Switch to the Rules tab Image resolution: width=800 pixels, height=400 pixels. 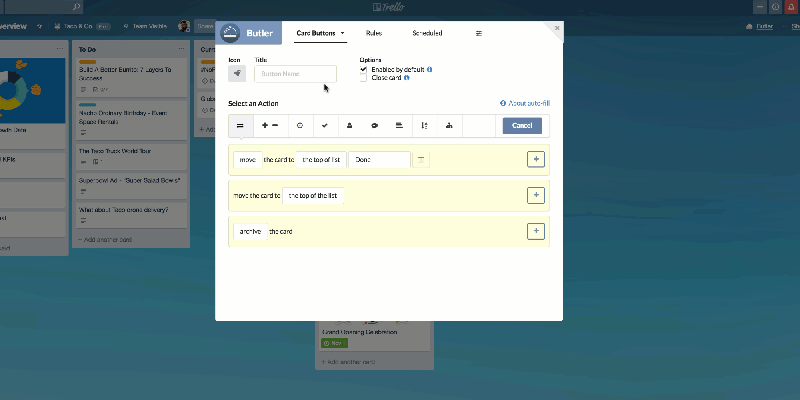coord(374,33)
